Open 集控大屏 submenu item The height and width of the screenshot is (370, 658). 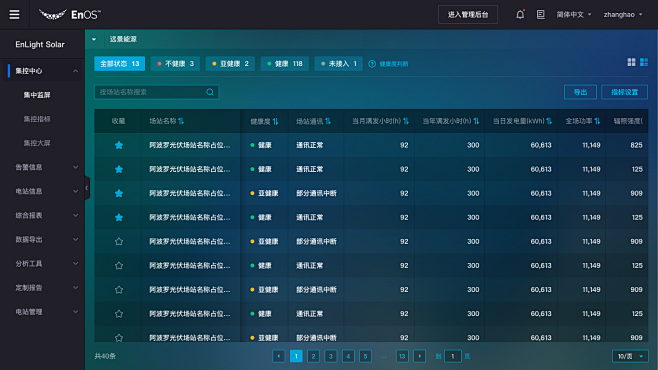37,143
